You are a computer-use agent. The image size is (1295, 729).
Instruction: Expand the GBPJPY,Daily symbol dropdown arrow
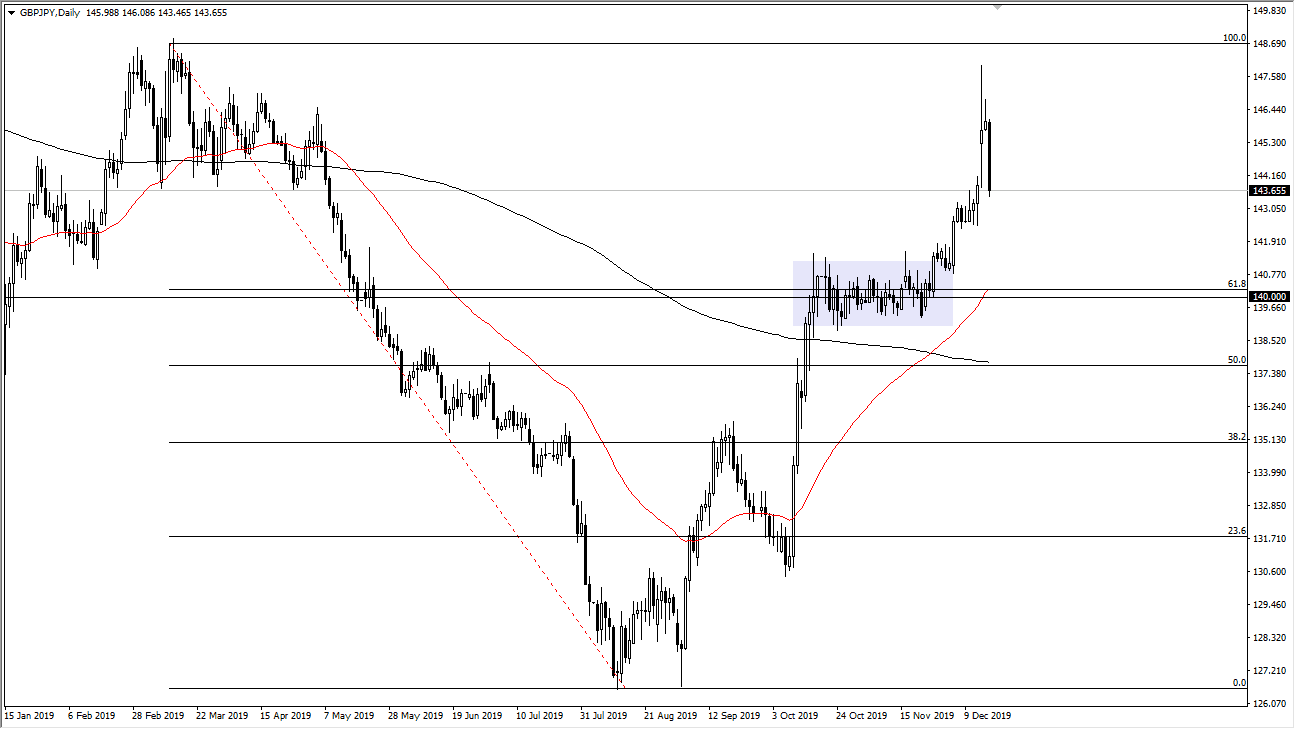click(13, 13)
